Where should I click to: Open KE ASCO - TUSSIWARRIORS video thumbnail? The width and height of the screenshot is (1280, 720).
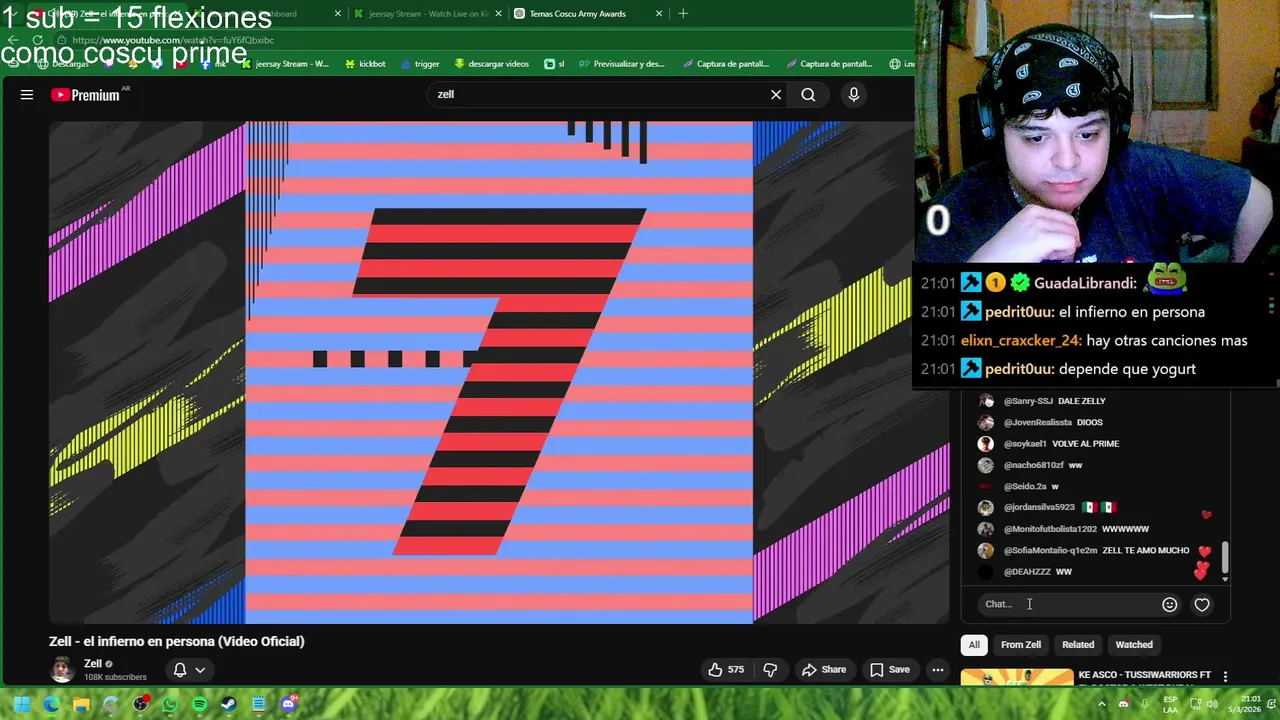pos(1017,678)
